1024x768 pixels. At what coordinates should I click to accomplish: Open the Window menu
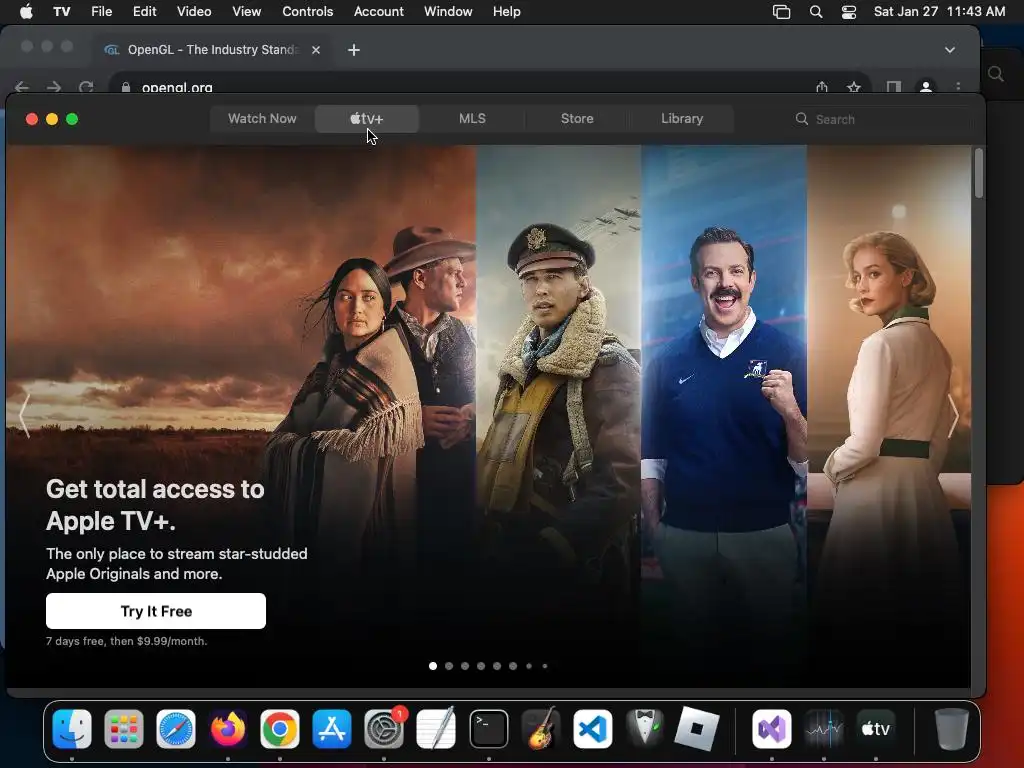pos(448,12)
